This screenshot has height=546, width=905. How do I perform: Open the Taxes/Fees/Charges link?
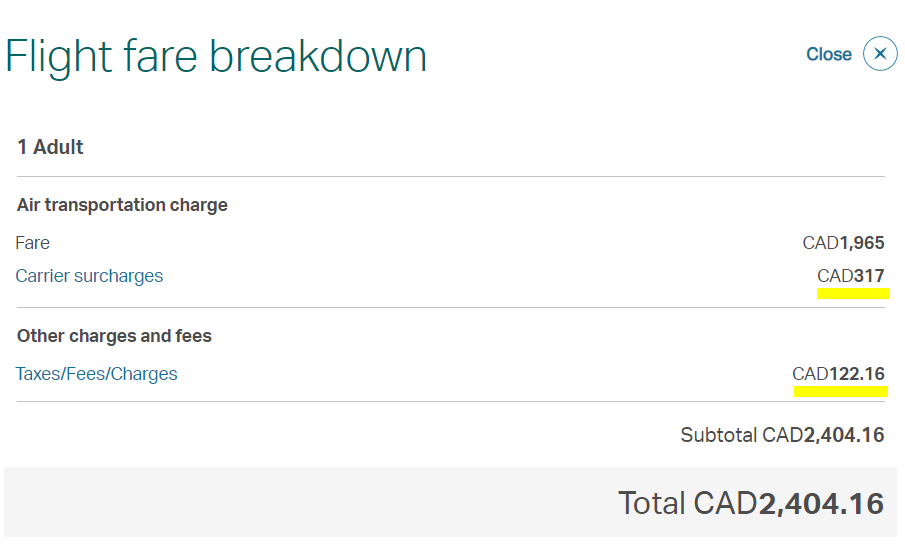(x=96, y=374)
